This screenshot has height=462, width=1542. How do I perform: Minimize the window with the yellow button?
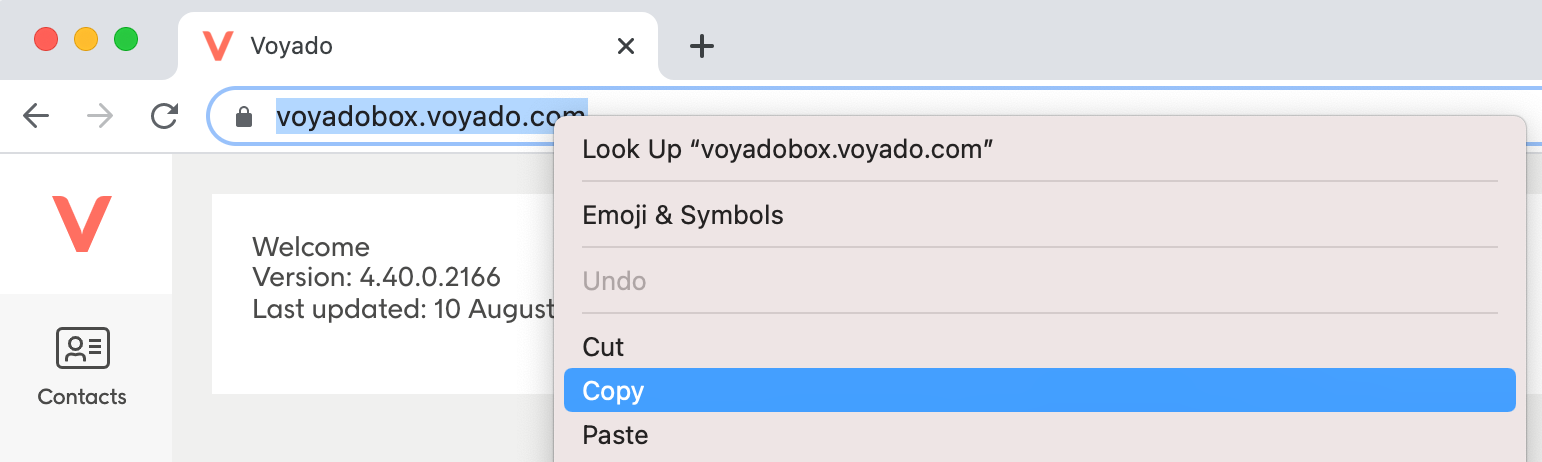point(86,40)
